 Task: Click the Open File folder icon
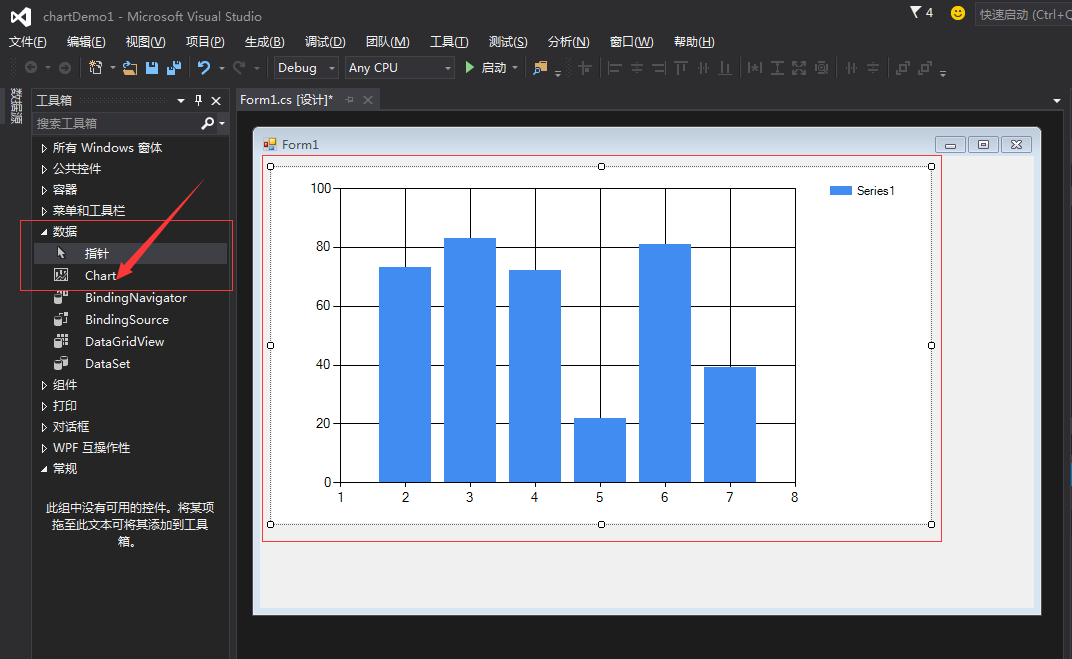(131, 68)
